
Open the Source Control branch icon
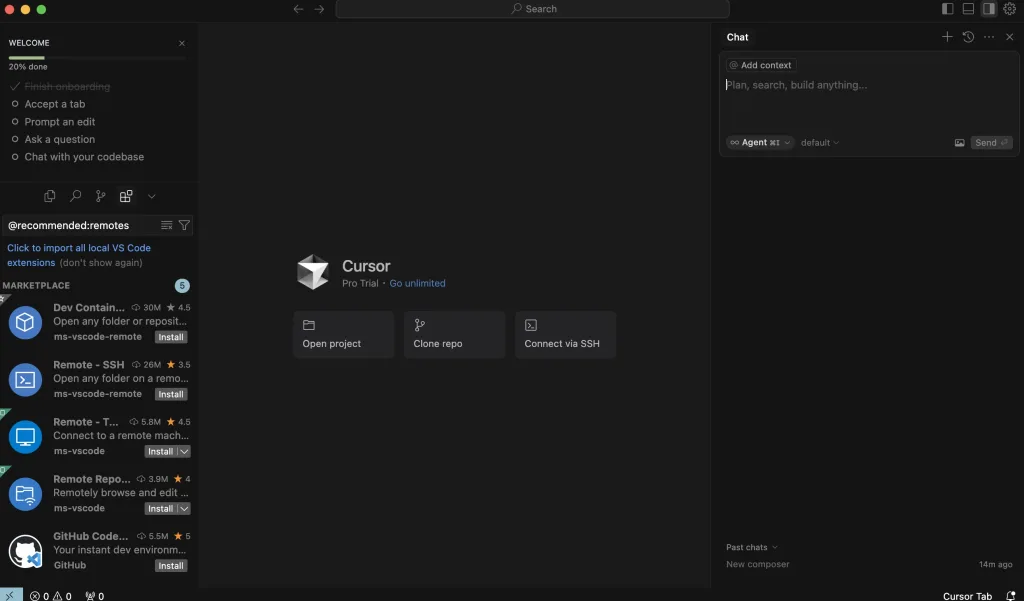(x=101, y=196)
